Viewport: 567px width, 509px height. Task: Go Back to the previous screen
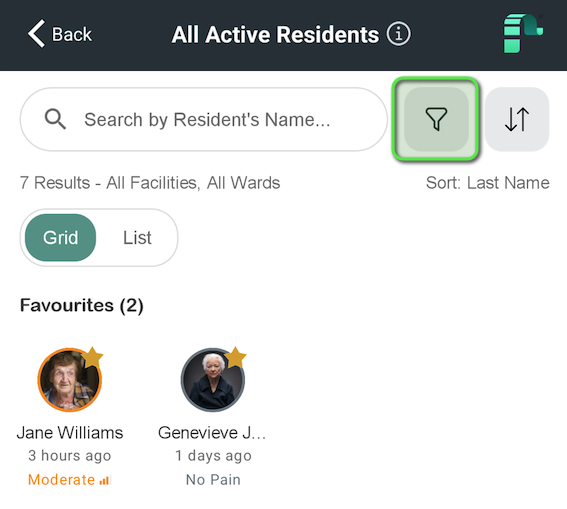(x=60, y=34)
